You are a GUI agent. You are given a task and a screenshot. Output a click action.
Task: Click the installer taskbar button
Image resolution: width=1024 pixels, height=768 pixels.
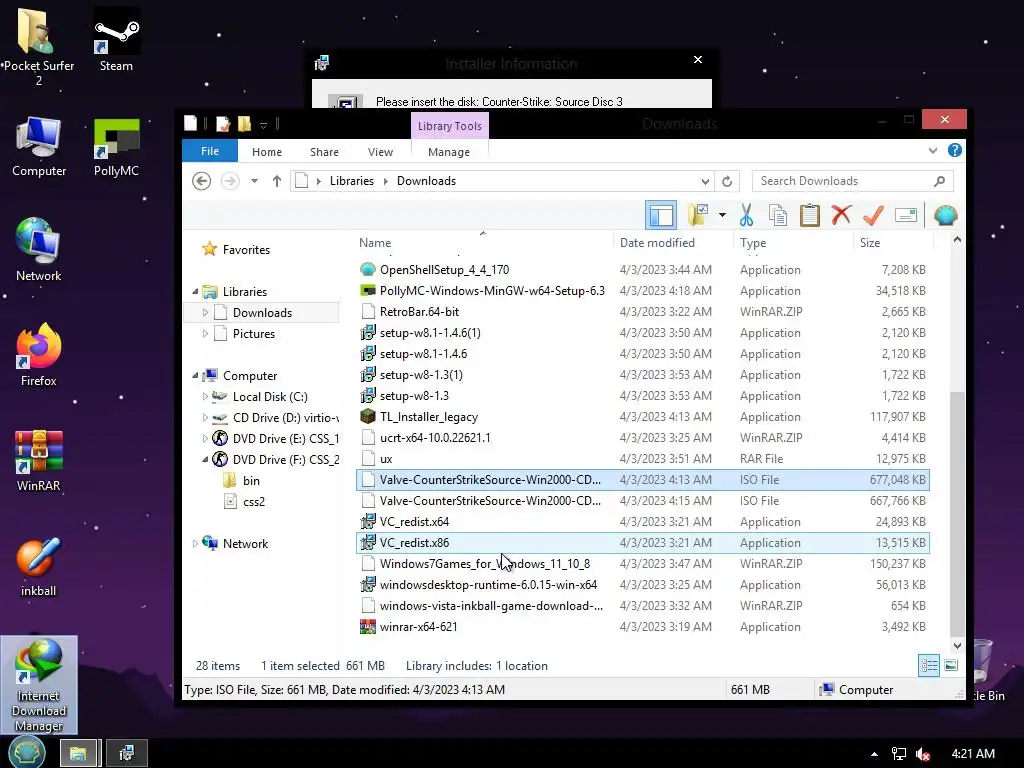127,754
